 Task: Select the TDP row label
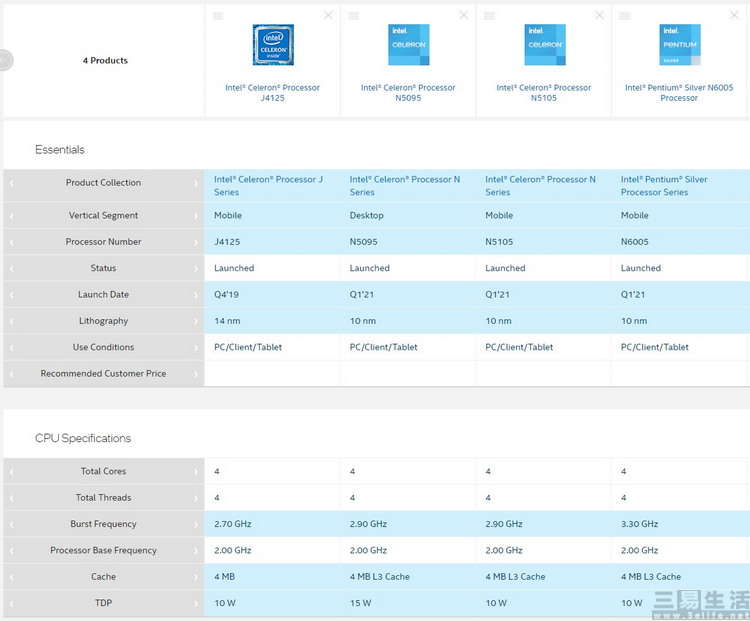(103, 603)
